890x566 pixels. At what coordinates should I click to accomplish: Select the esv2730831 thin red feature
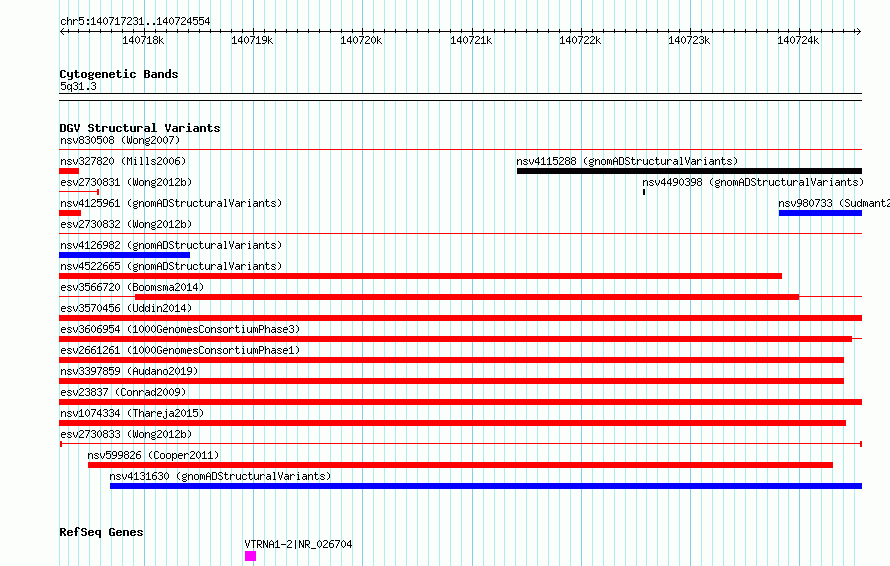tap(79, 192)
